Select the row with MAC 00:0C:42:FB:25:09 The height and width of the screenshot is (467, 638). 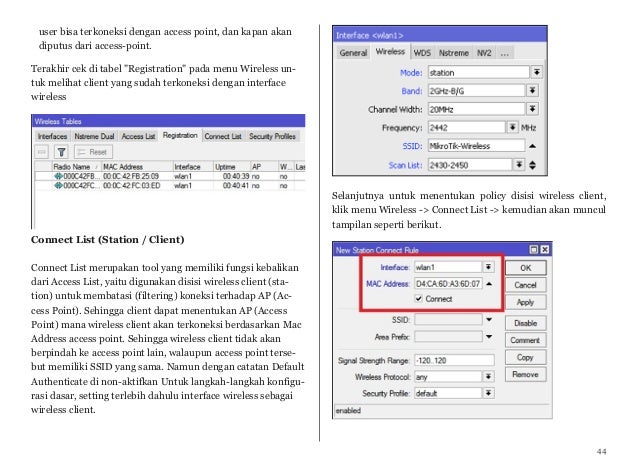point(170,176)
